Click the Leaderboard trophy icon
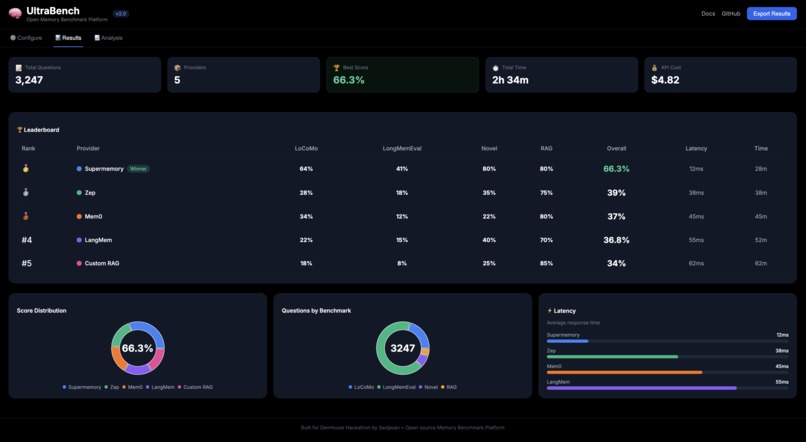 pyautogui.click(x=20, y=130)
